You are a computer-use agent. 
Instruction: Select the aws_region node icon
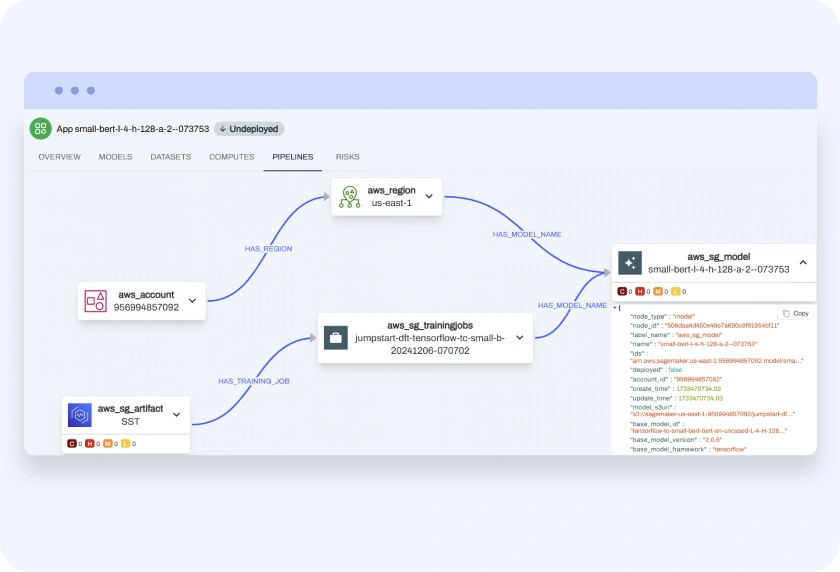(x=349, y=196)
